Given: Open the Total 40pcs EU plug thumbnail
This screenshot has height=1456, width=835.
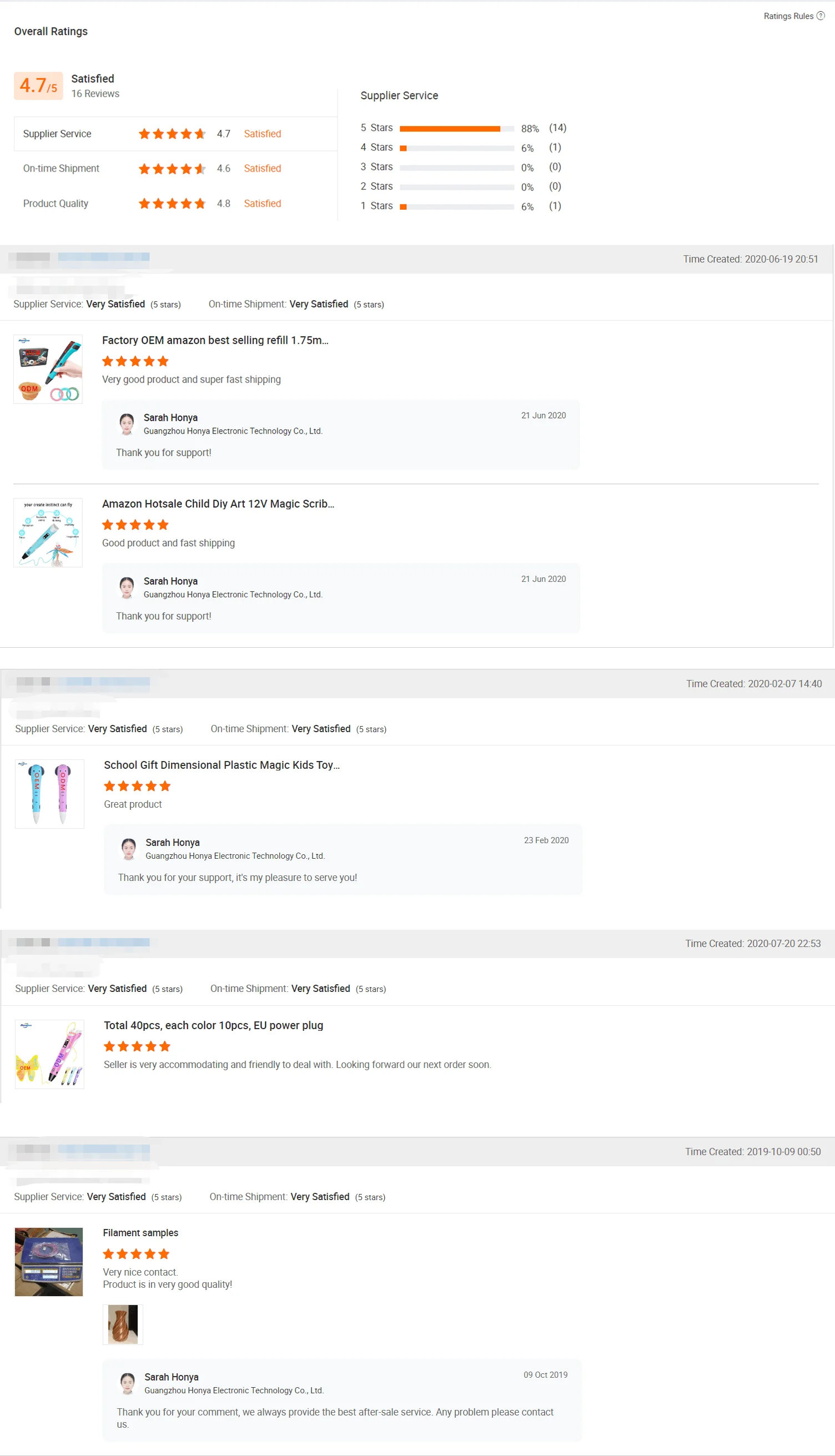Looking at the screenshot, I should 49,1054.
